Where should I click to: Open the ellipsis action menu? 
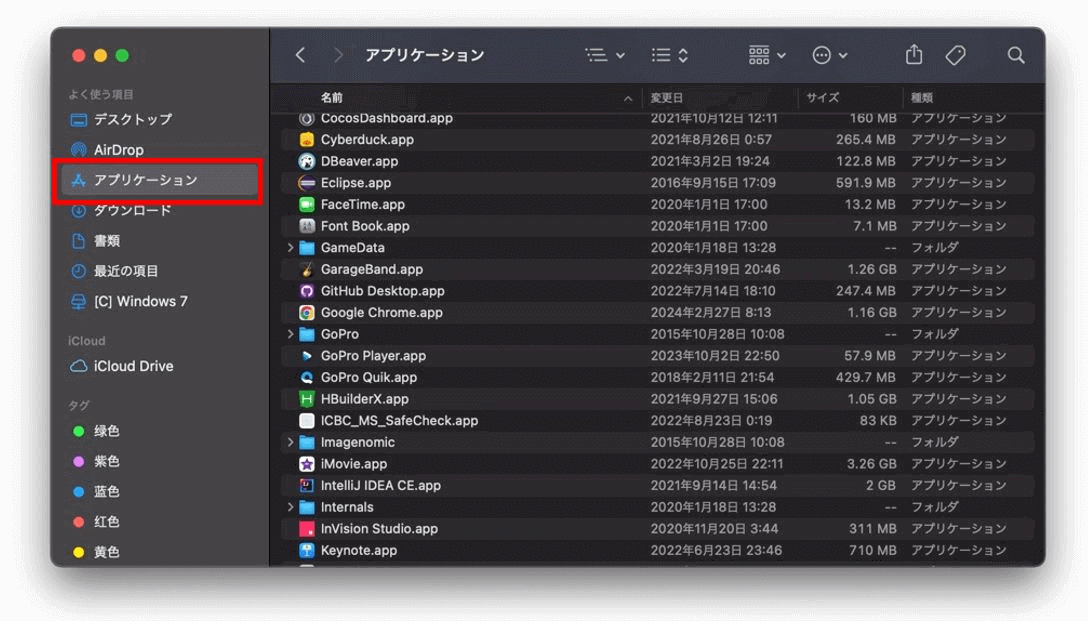click(x=830, y=55)
